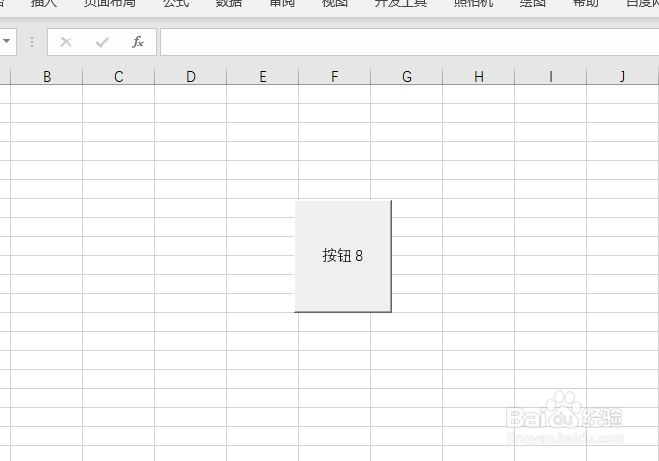Open the Name Box dropdown arrow
Viewport: 659px width, 461px height.
click(7, 41)
